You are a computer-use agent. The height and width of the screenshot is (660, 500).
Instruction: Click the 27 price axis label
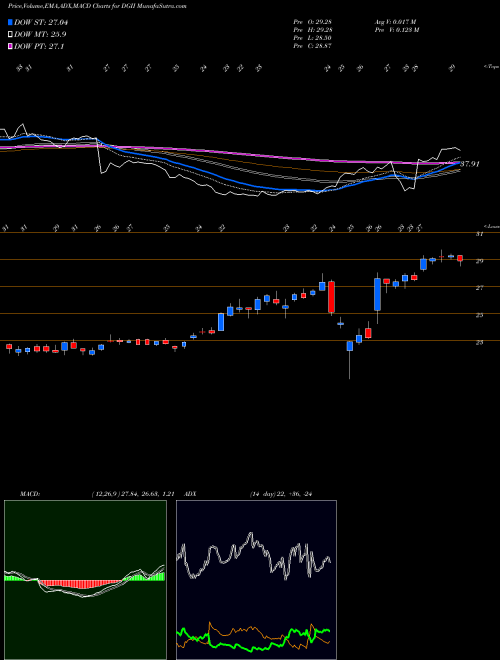tap(479, 288)
